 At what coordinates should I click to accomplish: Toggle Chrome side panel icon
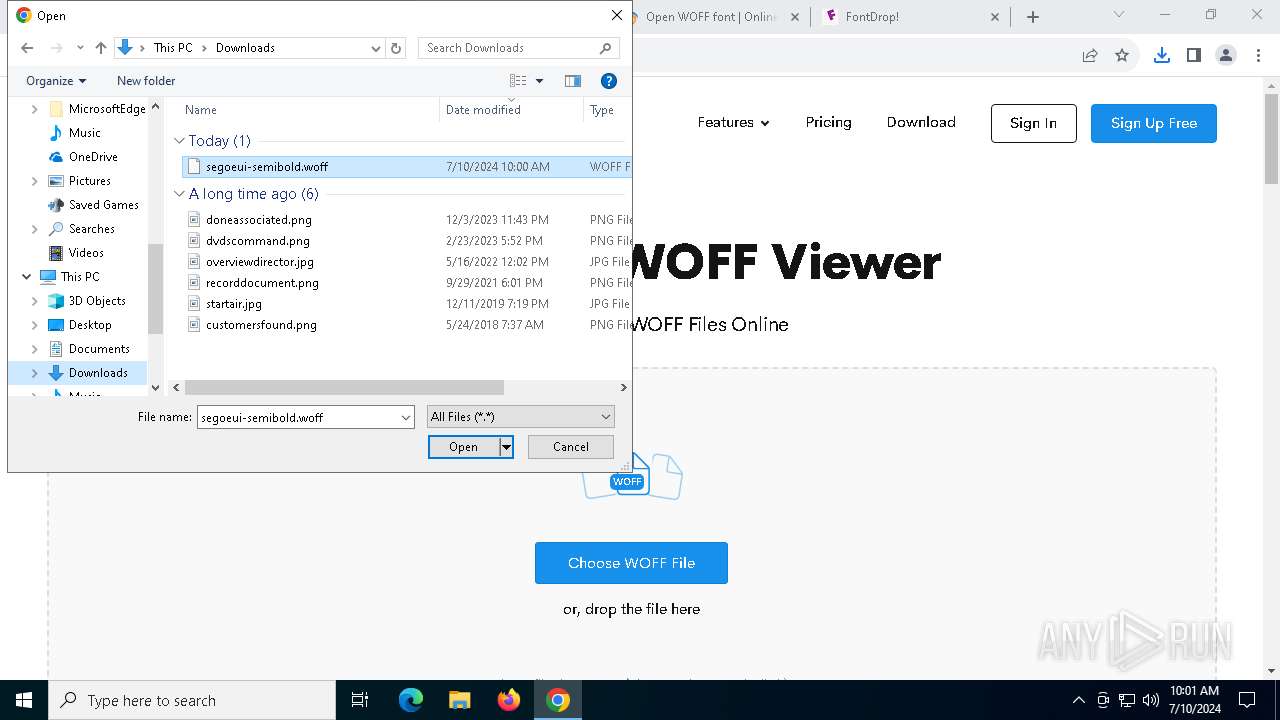[x=1194, y=56]
